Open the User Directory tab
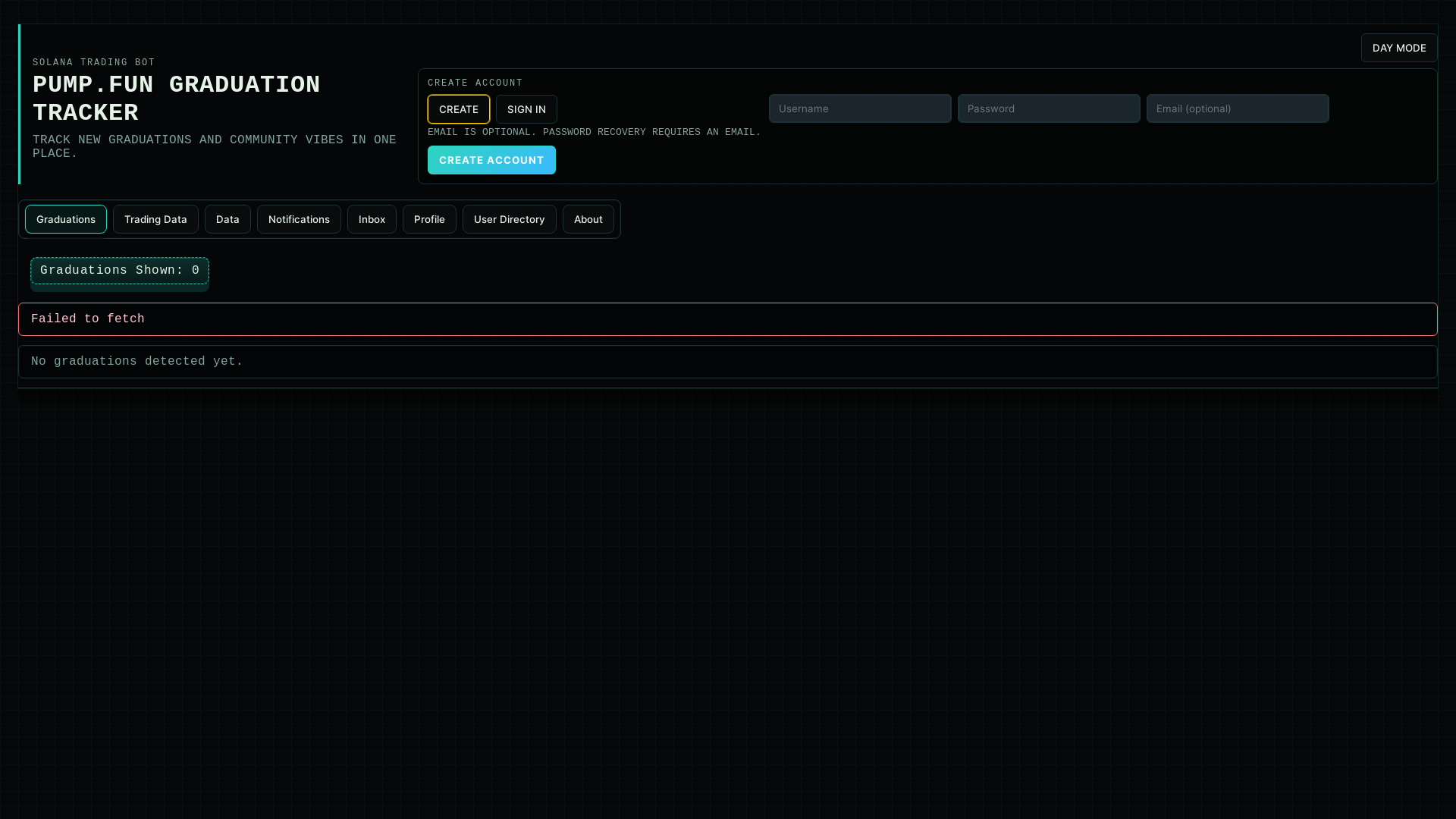This screenshot has width=1456, height=819. pyautogui.click(x=510, y=219)
